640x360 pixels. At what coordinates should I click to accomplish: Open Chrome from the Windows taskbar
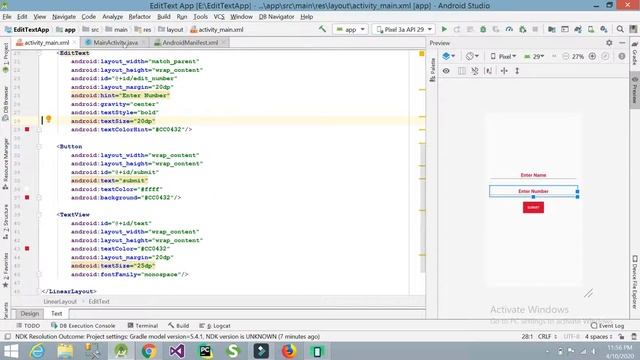(149, 351)
